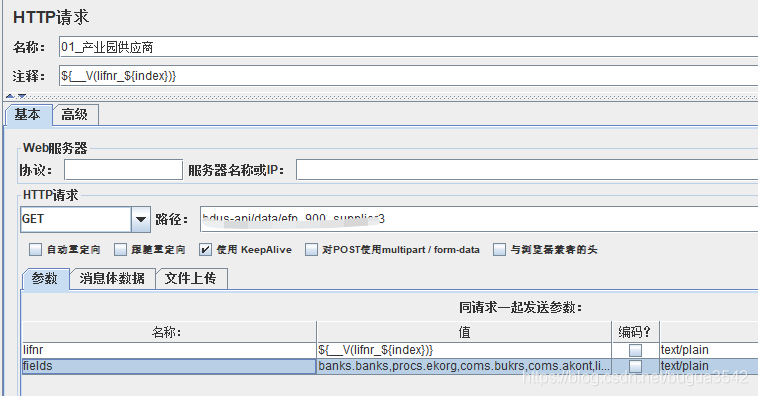Click the lifnr value ${__V(lifnr_${index})} cell
758x396 pixels.
[x=464, y=350]
